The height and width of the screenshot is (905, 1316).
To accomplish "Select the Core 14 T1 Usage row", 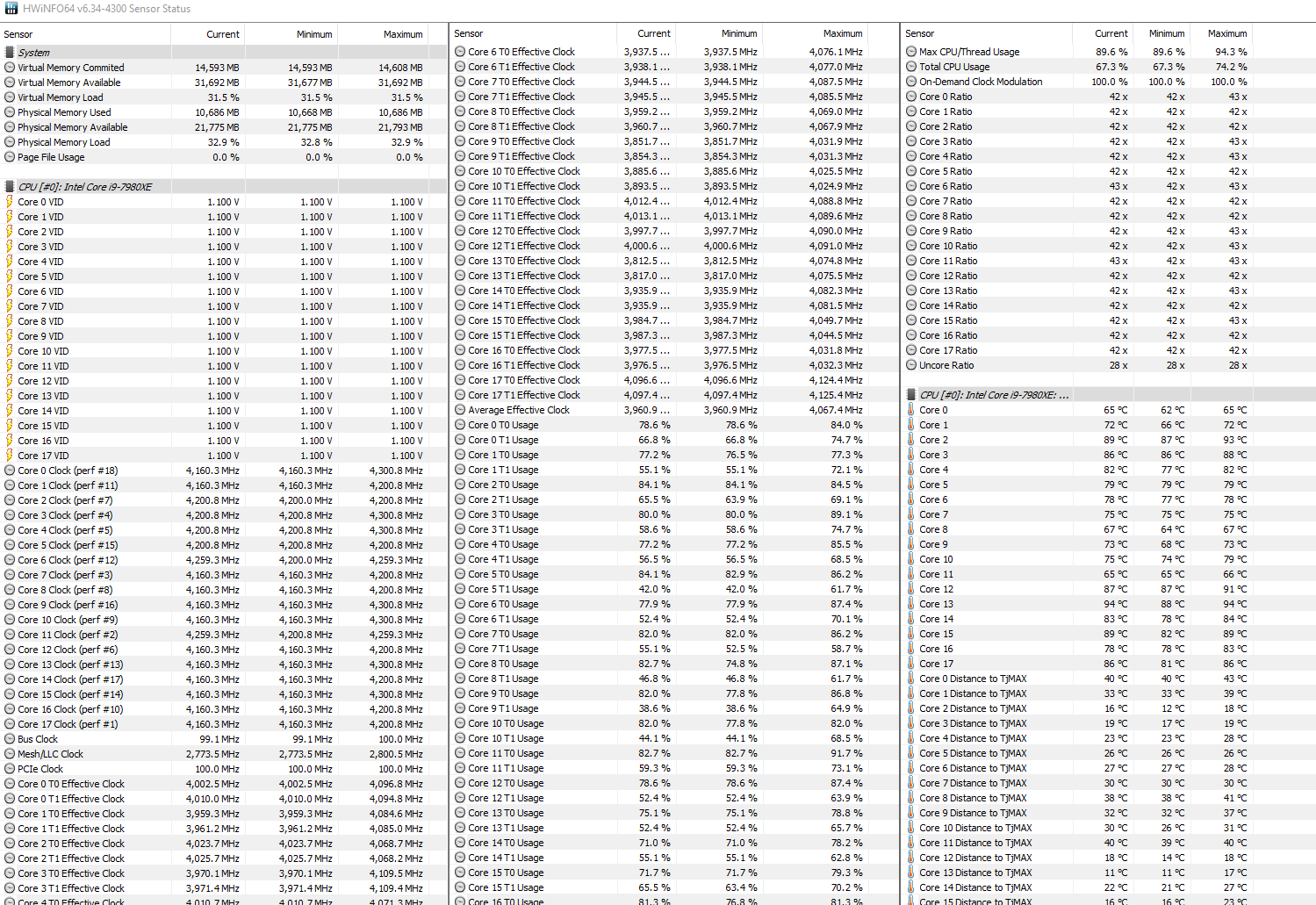I will pyautogui.click(x=674, y=858).
